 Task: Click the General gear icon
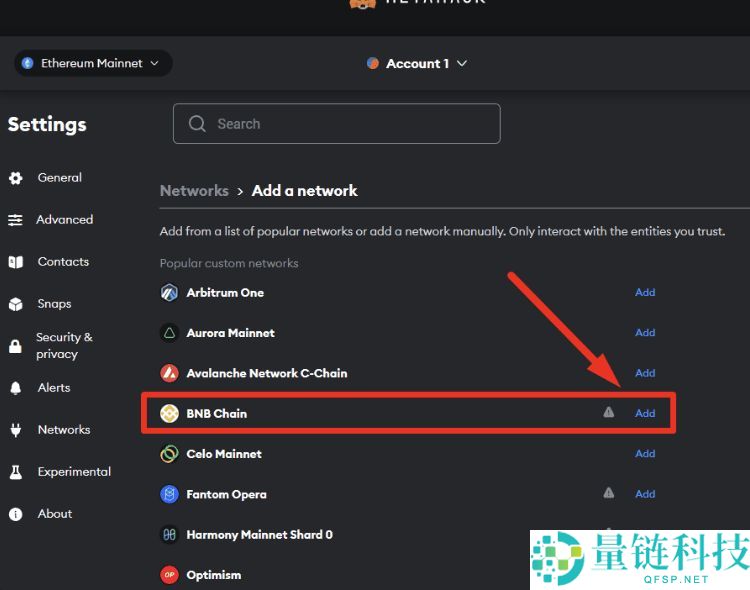[x=16, y=178]
